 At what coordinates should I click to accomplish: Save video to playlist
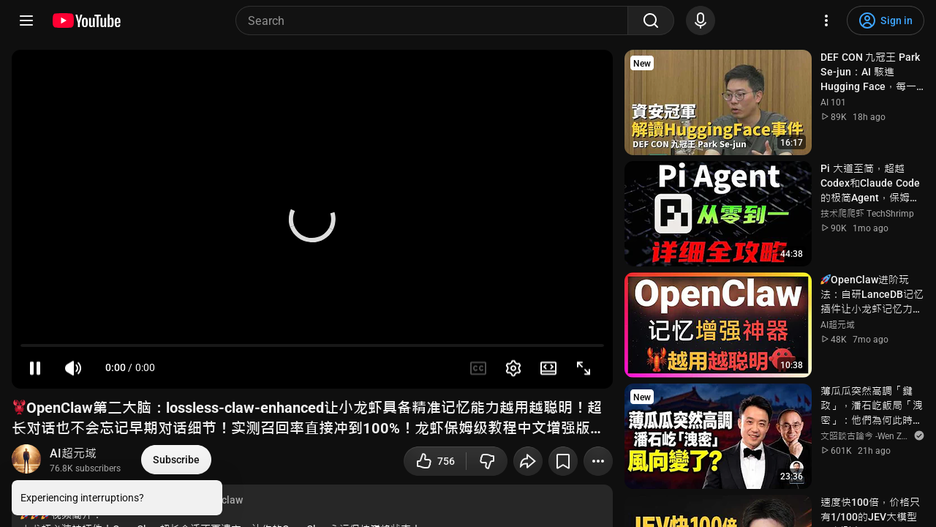pos(563,461)
